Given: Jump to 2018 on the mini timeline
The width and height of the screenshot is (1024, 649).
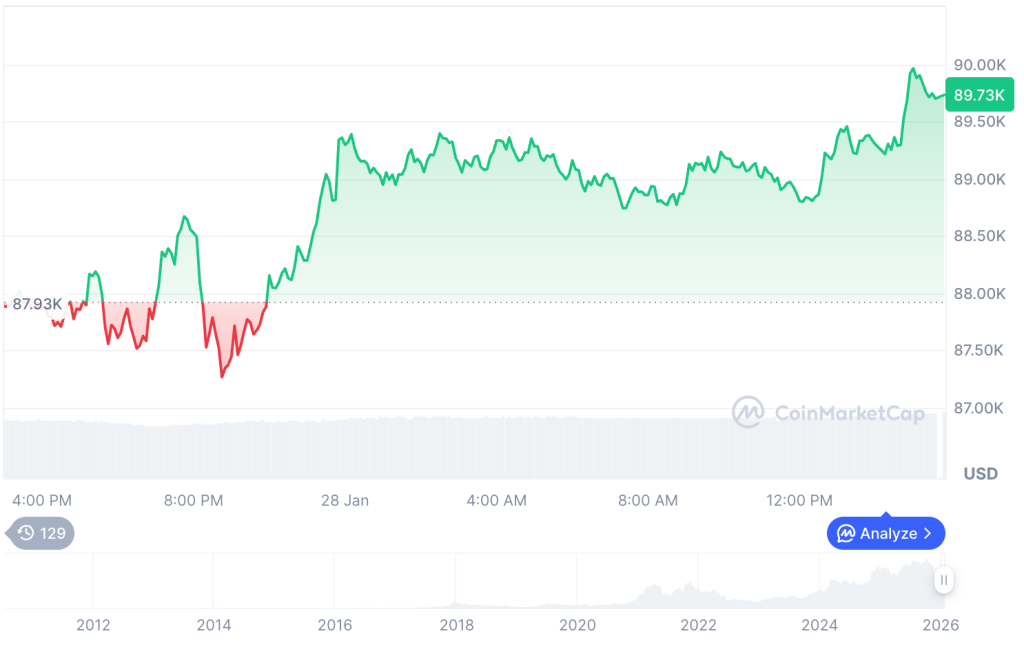Looking at the screenshot, I should [456, 625].
